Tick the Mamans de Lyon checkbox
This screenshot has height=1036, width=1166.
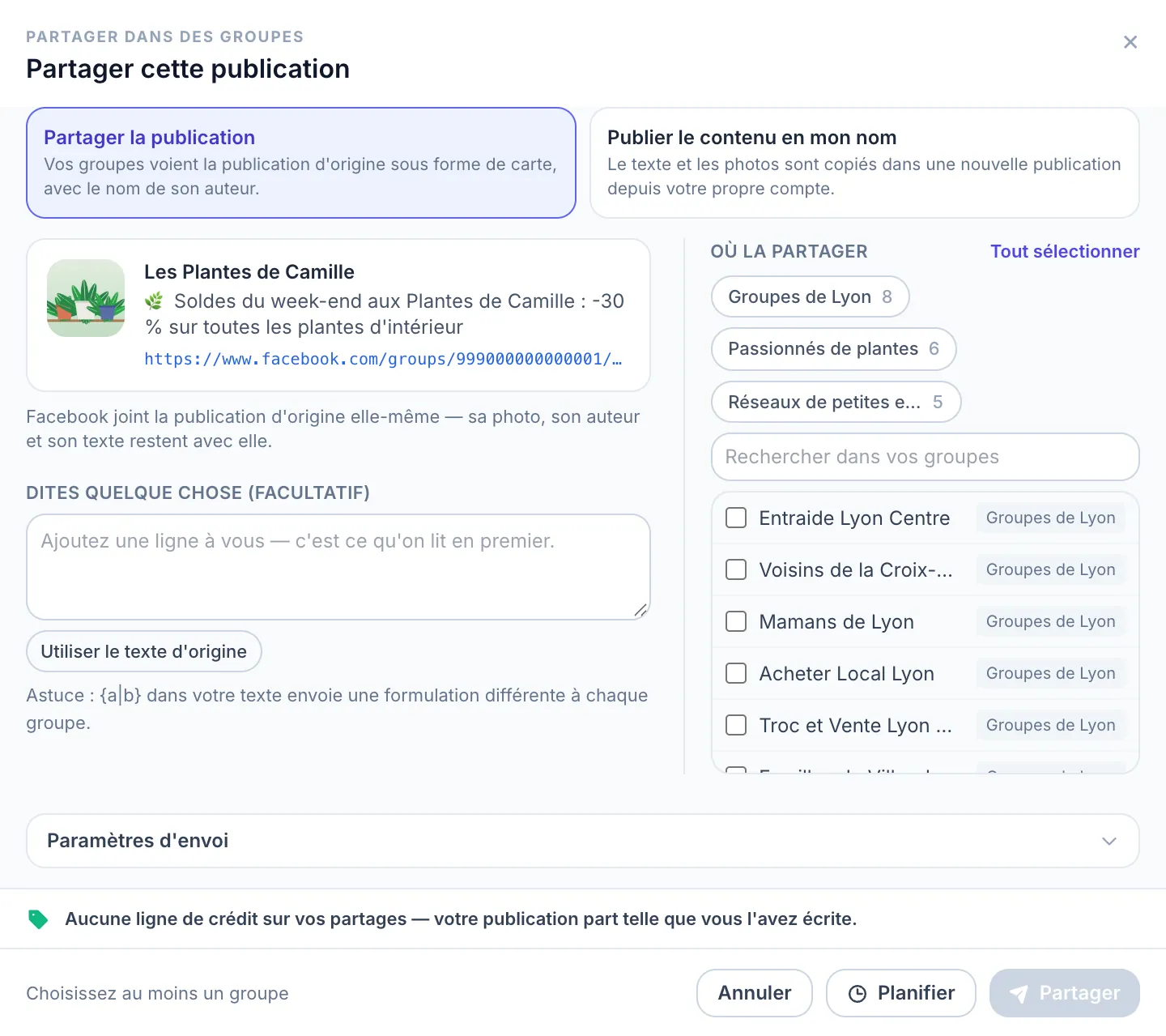736,621
